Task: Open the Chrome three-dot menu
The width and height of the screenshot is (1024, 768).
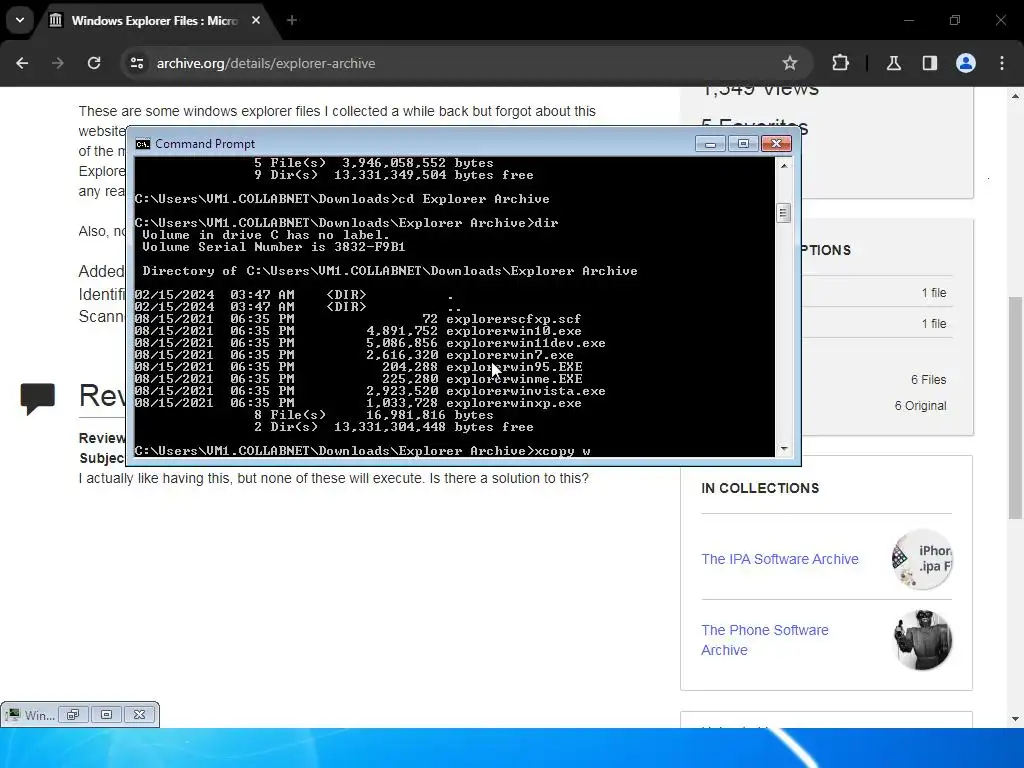Action: (x=1002, y=63)
